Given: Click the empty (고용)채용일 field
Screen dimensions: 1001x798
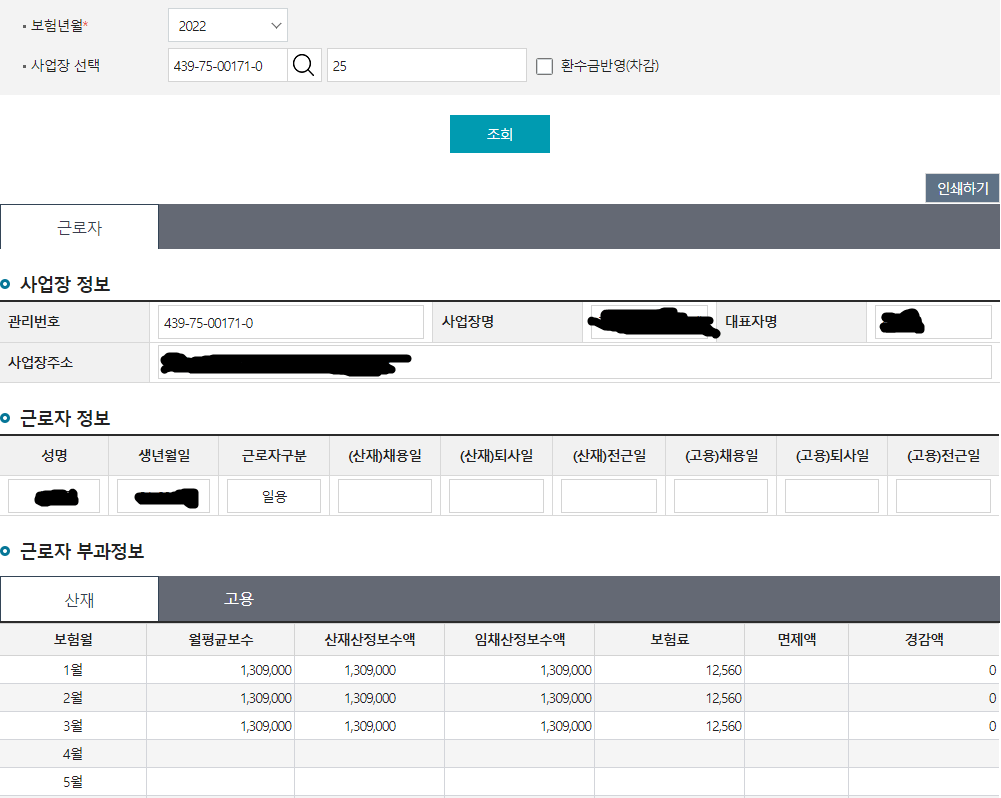Looking at the screenshot, I should click(720, 496).
